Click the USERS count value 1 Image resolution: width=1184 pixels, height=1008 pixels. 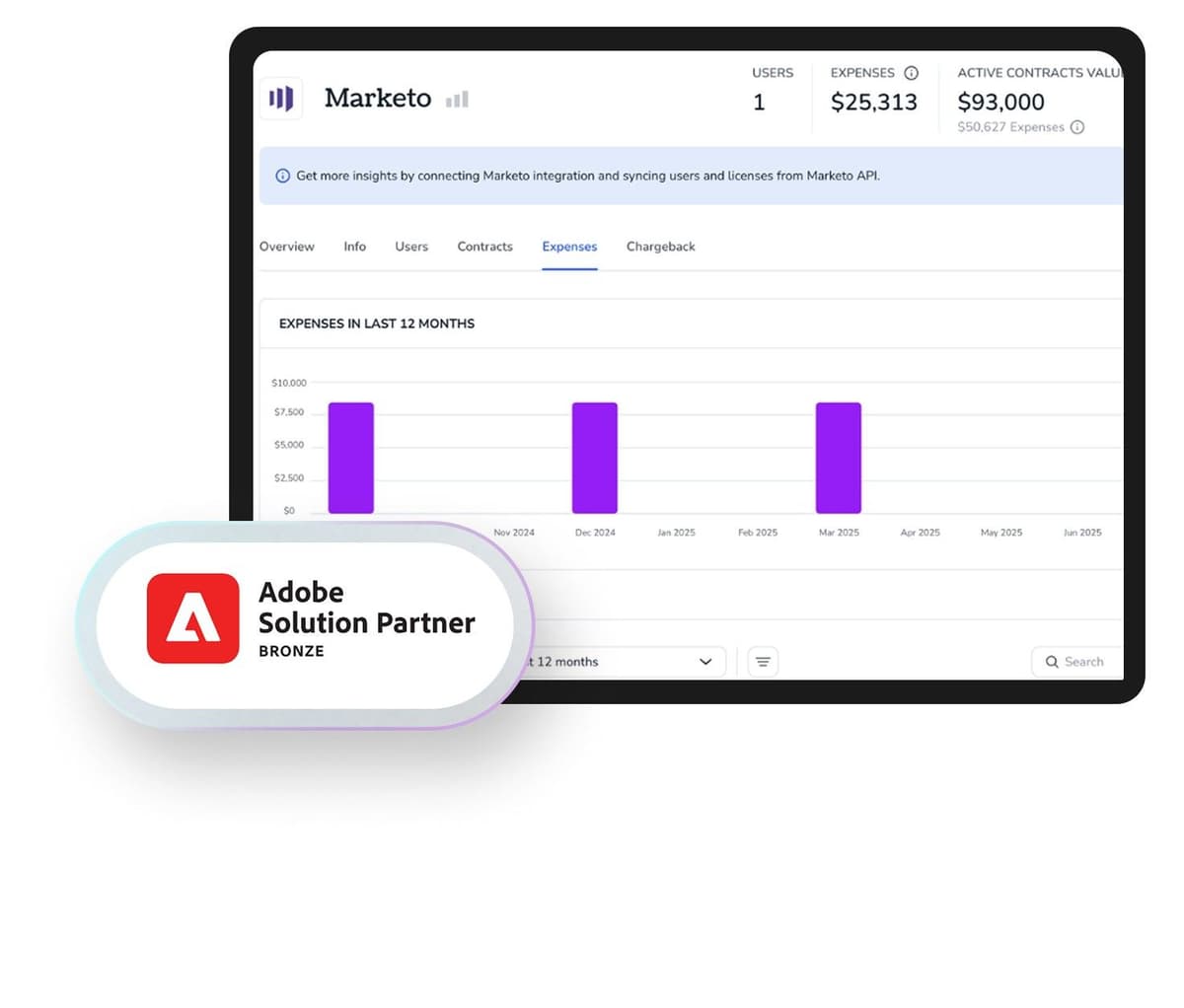(x=759, y=103)
